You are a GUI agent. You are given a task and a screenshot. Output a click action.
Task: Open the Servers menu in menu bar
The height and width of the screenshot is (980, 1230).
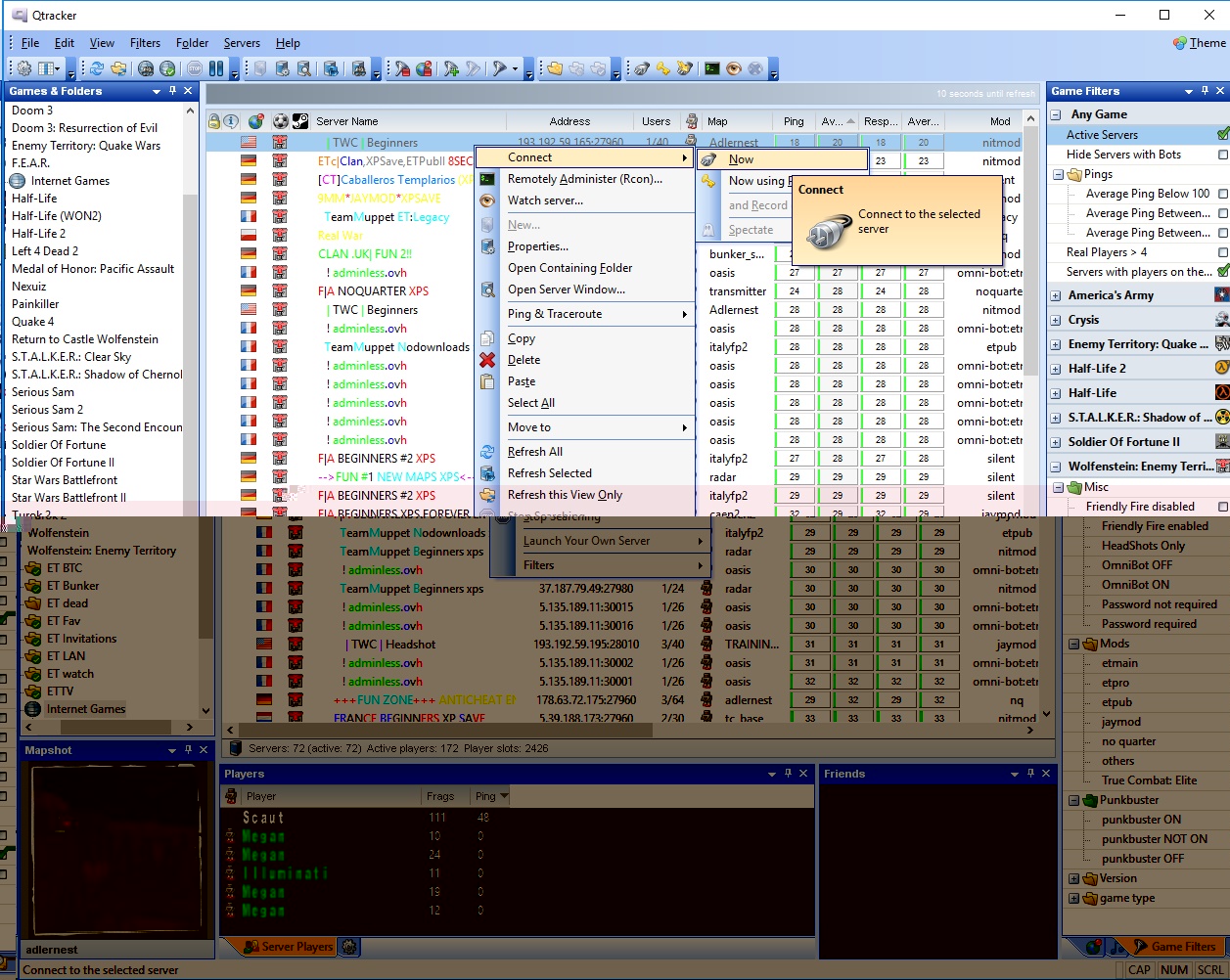[242, 43]
